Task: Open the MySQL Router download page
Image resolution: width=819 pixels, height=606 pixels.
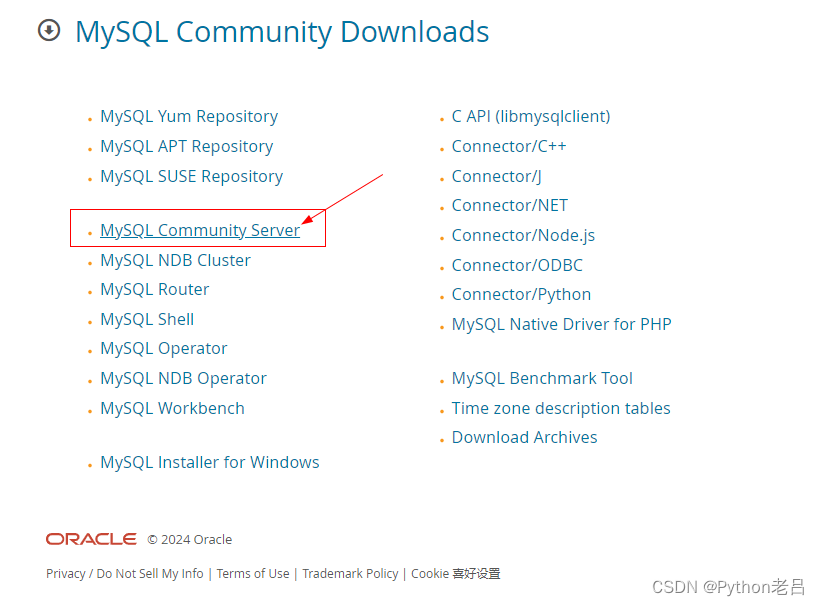Action: pyautogui.click(x=154, y=289)
